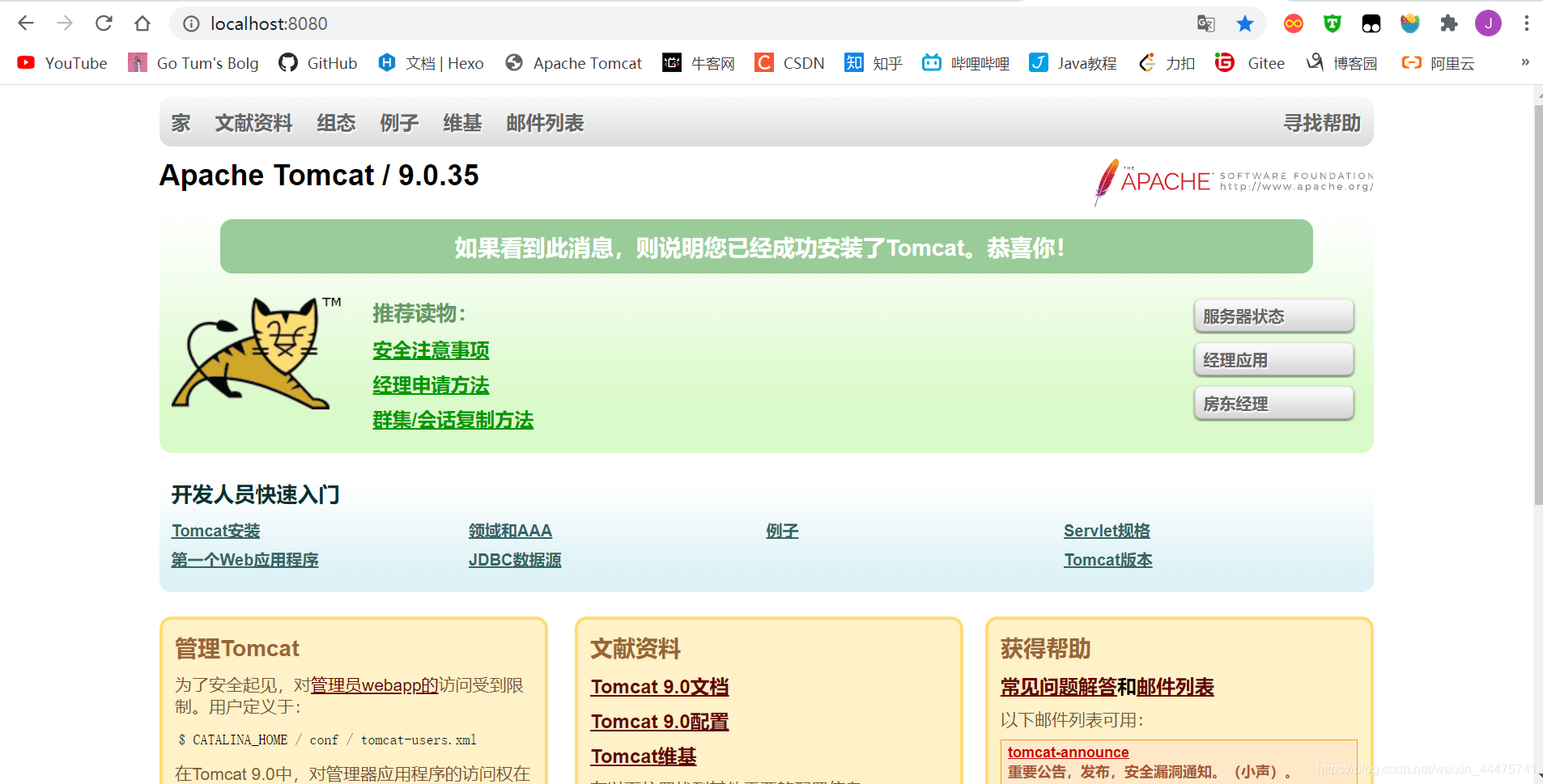The height and width of the screenshot is (784, 1543).
Task: Open the GitHub bookmark
Action: click(318, 63)
